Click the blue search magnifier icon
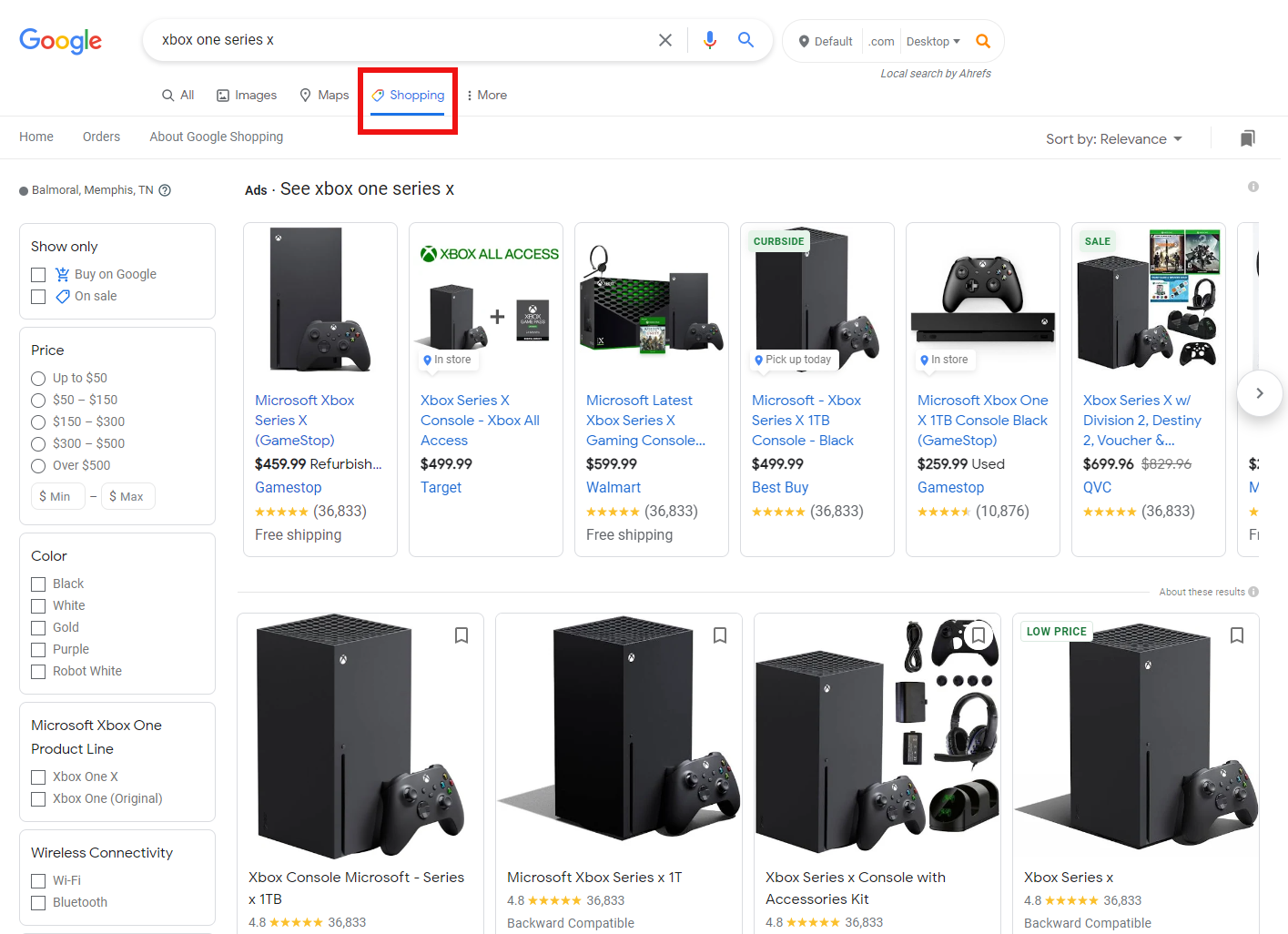 pos(745,39)
